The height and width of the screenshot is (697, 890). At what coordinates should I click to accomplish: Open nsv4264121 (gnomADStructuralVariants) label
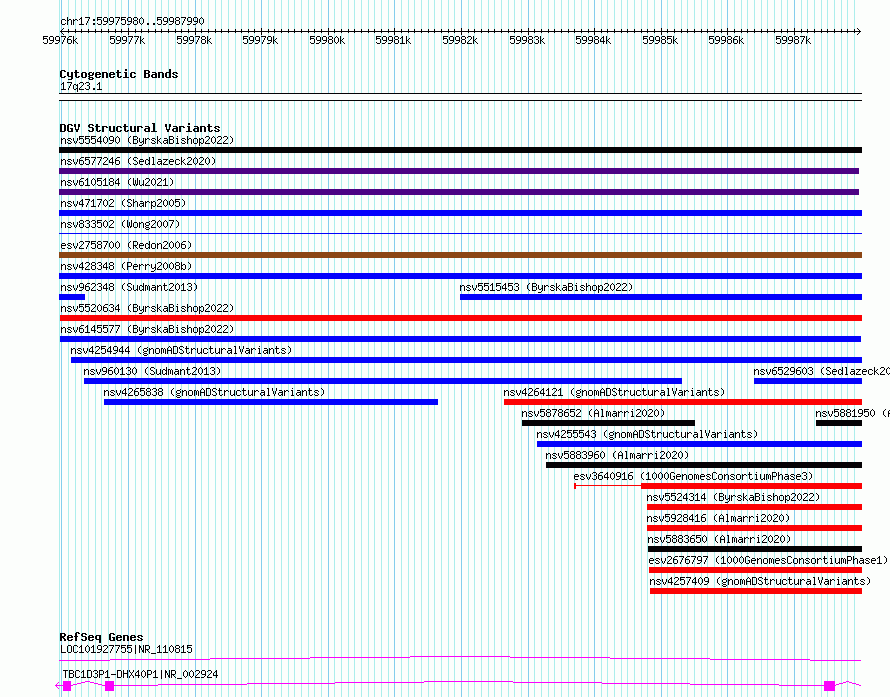pyautogui.click(x=614, y=392)
